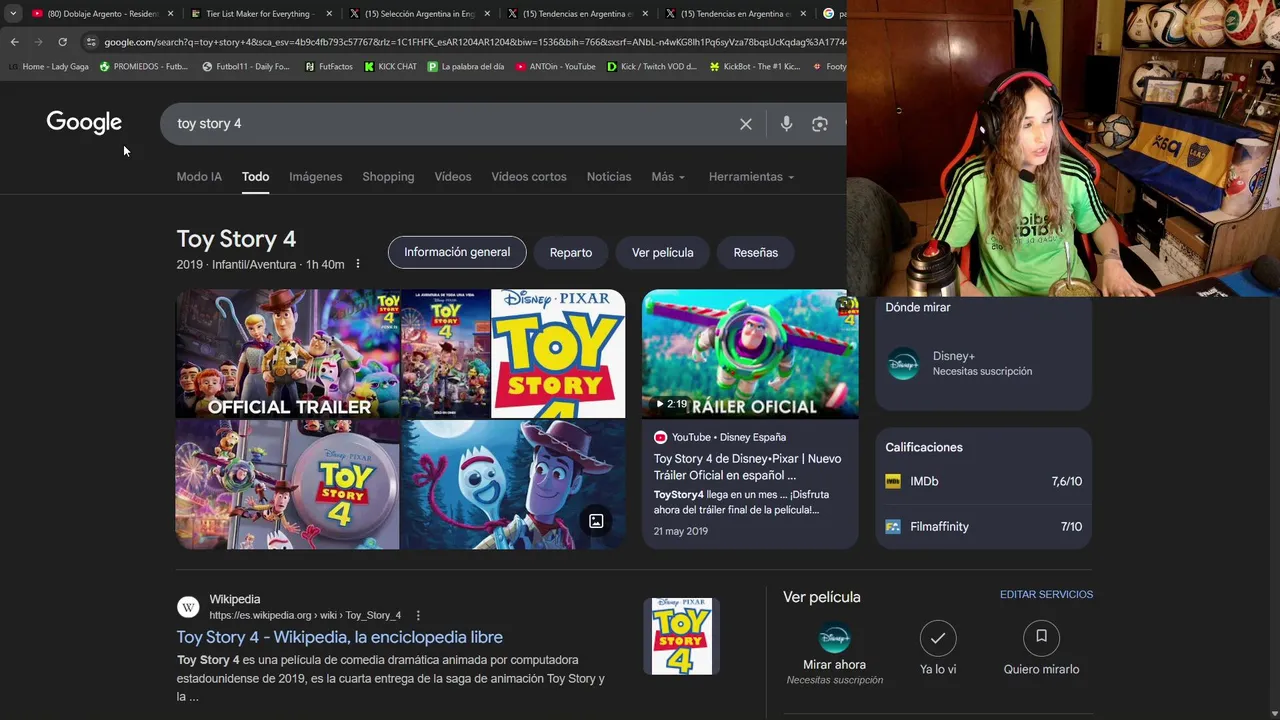The width and height of the screenshot is (1280, 720).
Task: Open La palabra del día bookmark
Action: [466, 67]
